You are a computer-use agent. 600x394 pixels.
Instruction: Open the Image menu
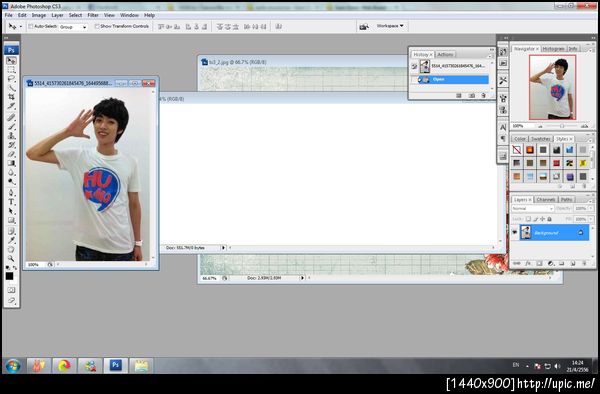(39, 15)
